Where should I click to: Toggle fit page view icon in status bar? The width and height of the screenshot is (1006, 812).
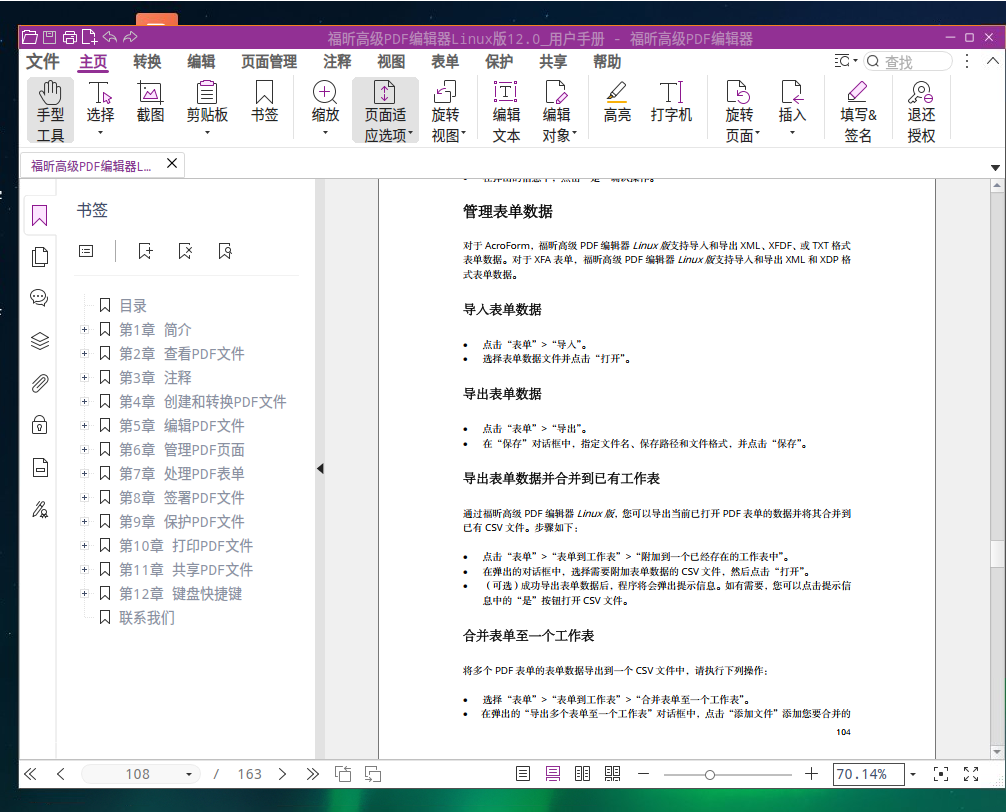(x=941, y=774)
